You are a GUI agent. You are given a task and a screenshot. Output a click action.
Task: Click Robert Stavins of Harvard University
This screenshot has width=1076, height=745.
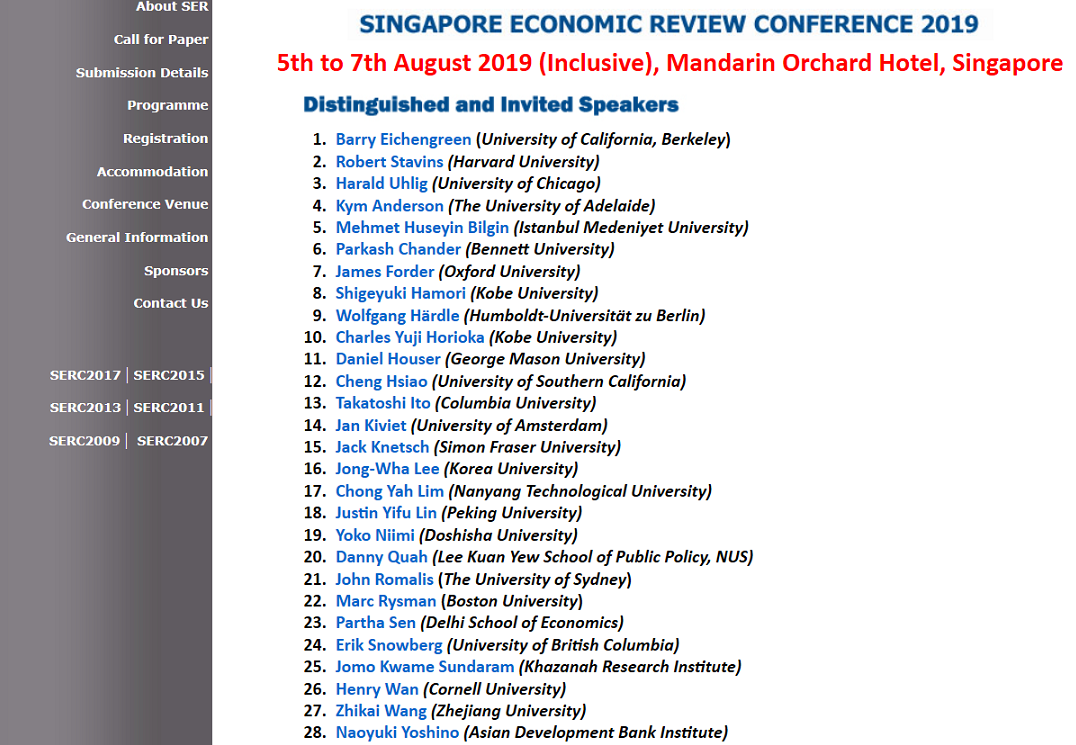[389, 161]
